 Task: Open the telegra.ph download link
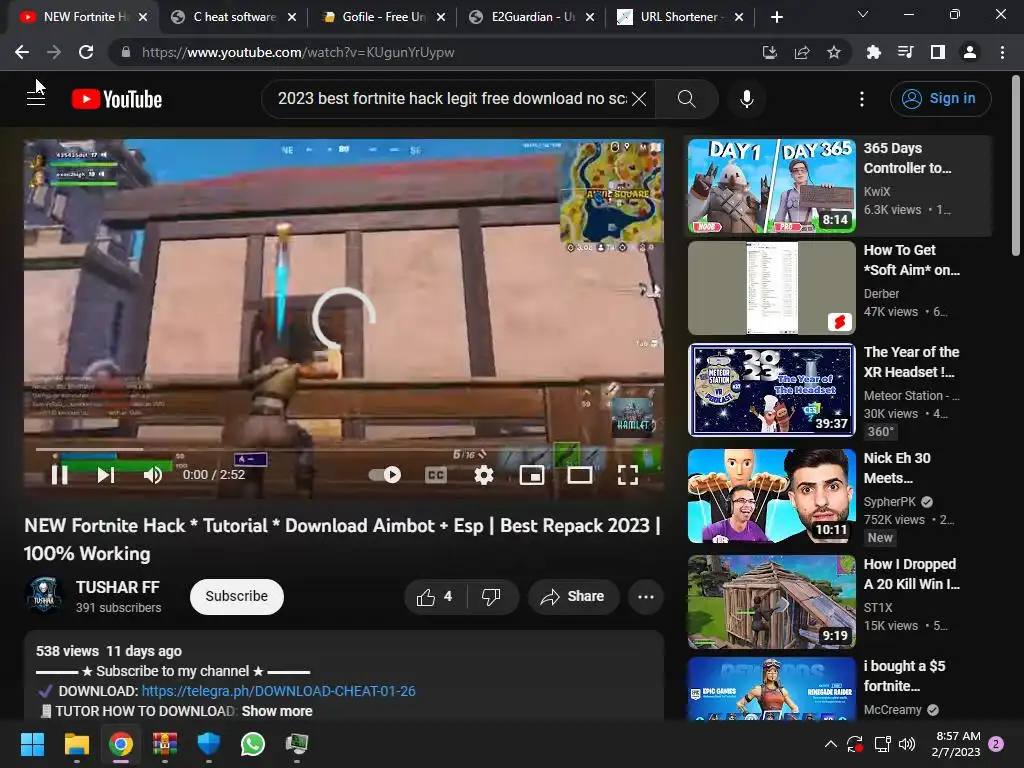278,691
